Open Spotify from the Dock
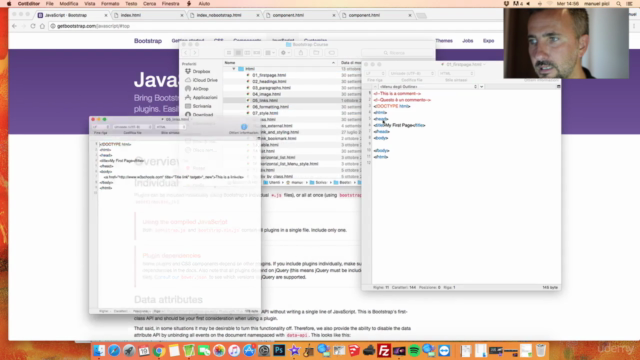Screen dimensions: 640x360 414,351
